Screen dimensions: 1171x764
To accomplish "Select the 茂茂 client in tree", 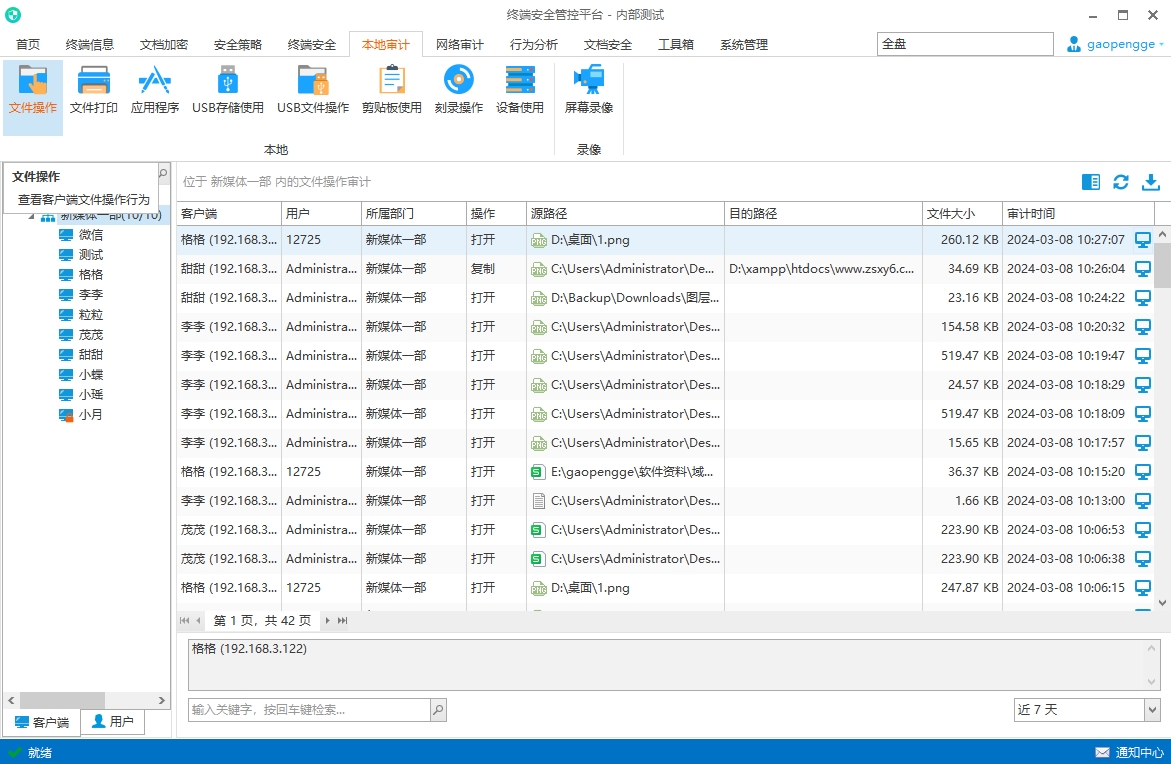I will (81, 335).
